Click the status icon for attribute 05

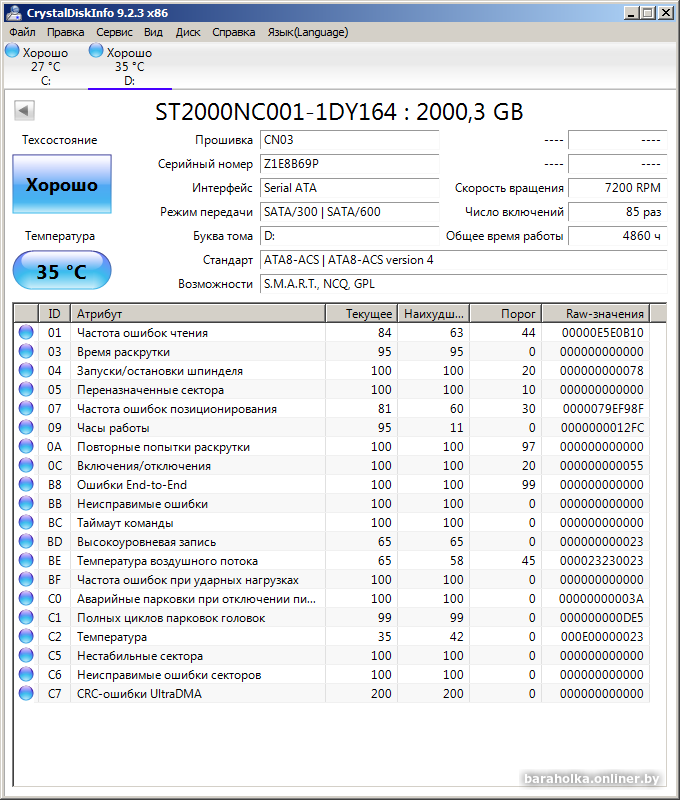[x=26, y=390]
